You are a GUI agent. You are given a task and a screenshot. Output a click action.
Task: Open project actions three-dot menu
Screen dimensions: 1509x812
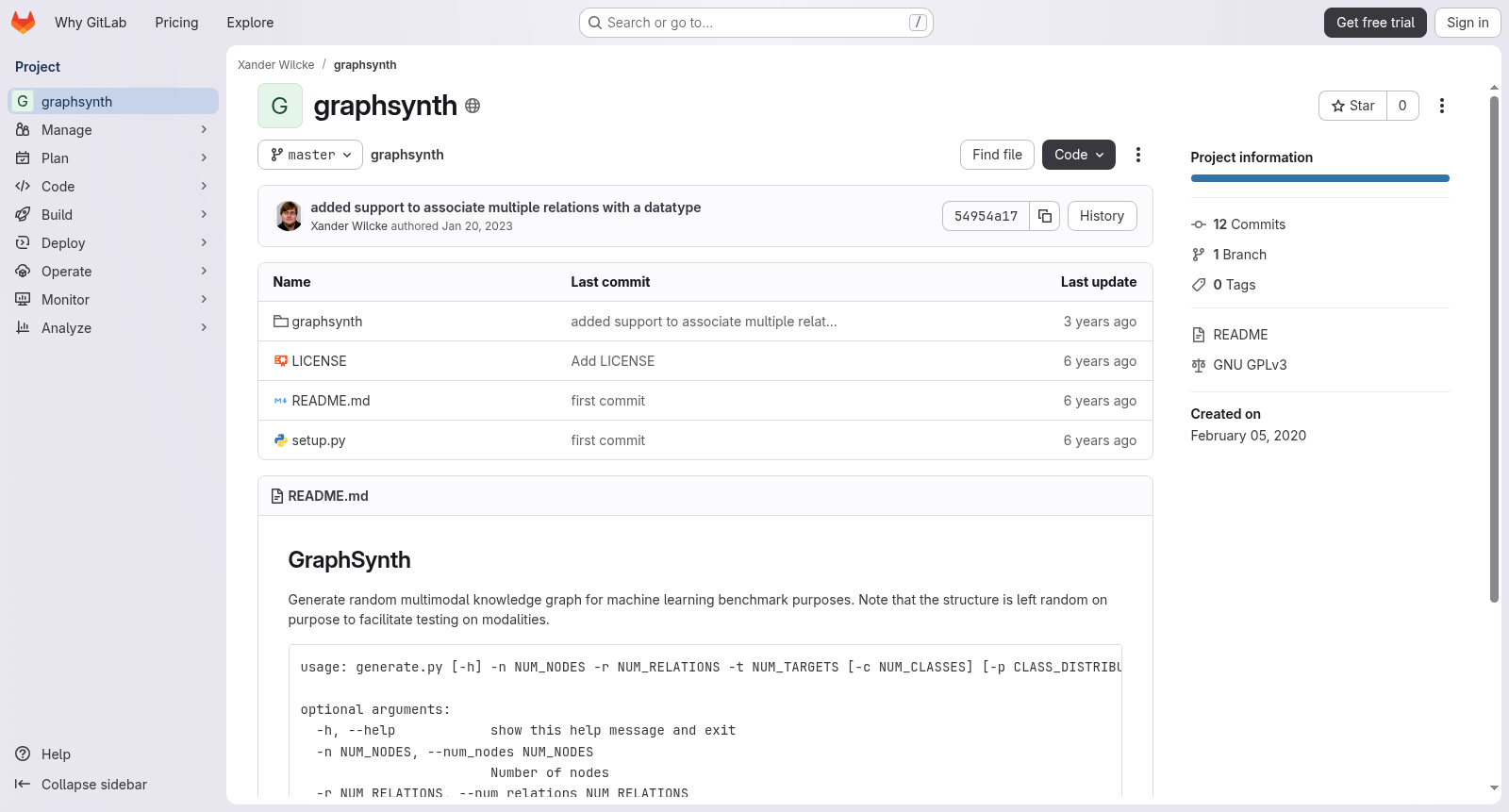point(1441,106)
